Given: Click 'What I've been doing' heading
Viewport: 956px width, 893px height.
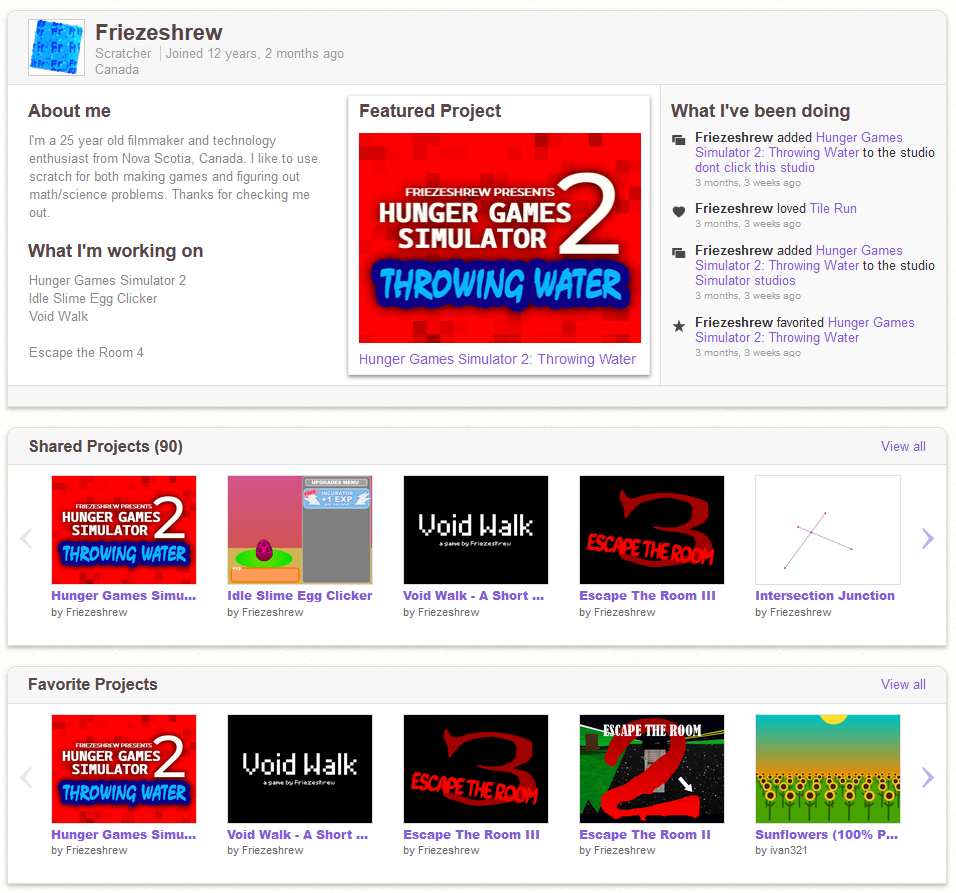Looking at the screenshot, I should 760,111.
